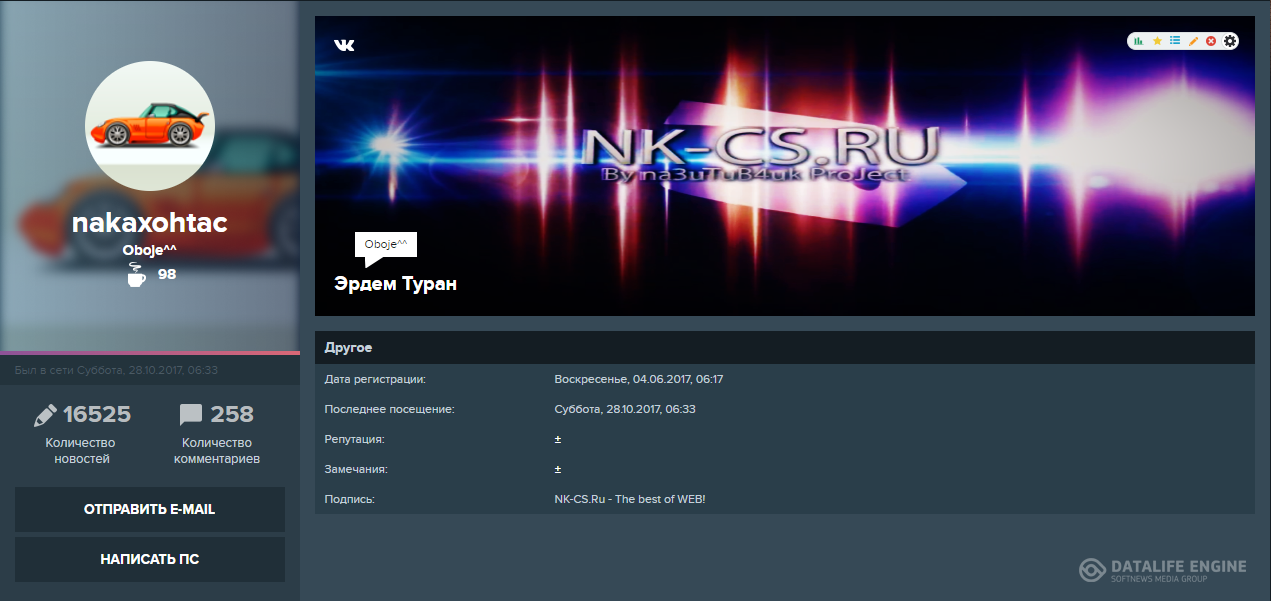Click the speech bubble icon beside 258
1271x601 pixels.
tap(191, 415)
